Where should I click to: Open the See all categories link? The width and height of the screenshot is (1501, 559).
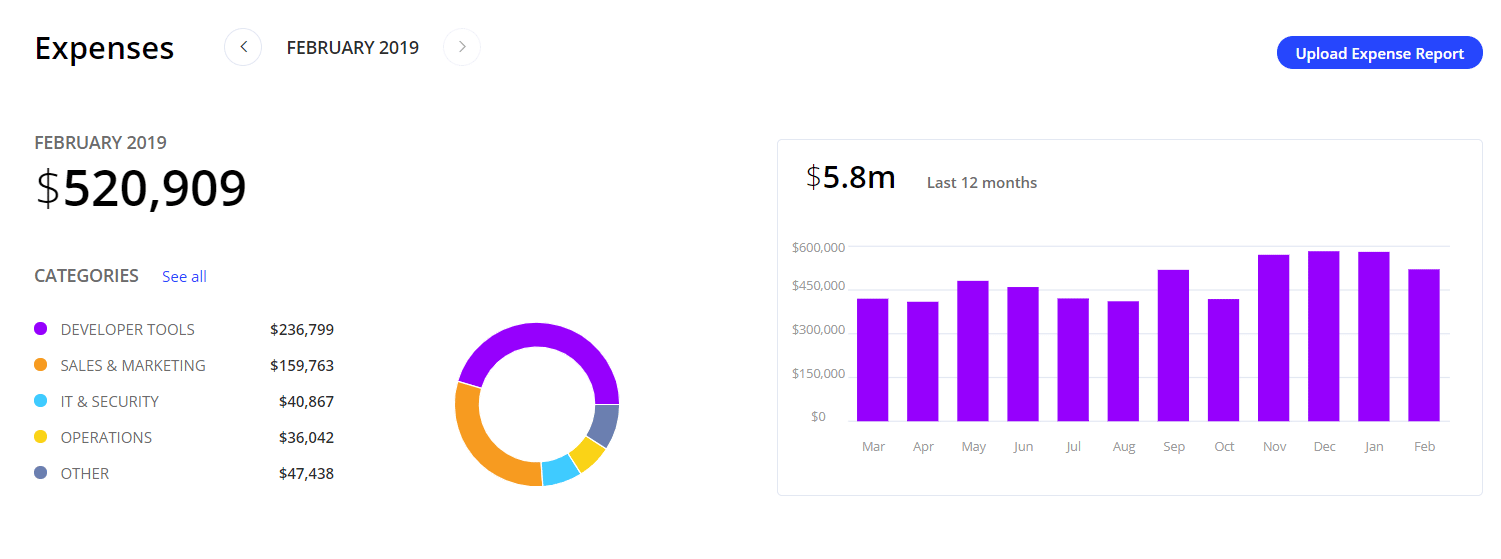coord(184,277)
